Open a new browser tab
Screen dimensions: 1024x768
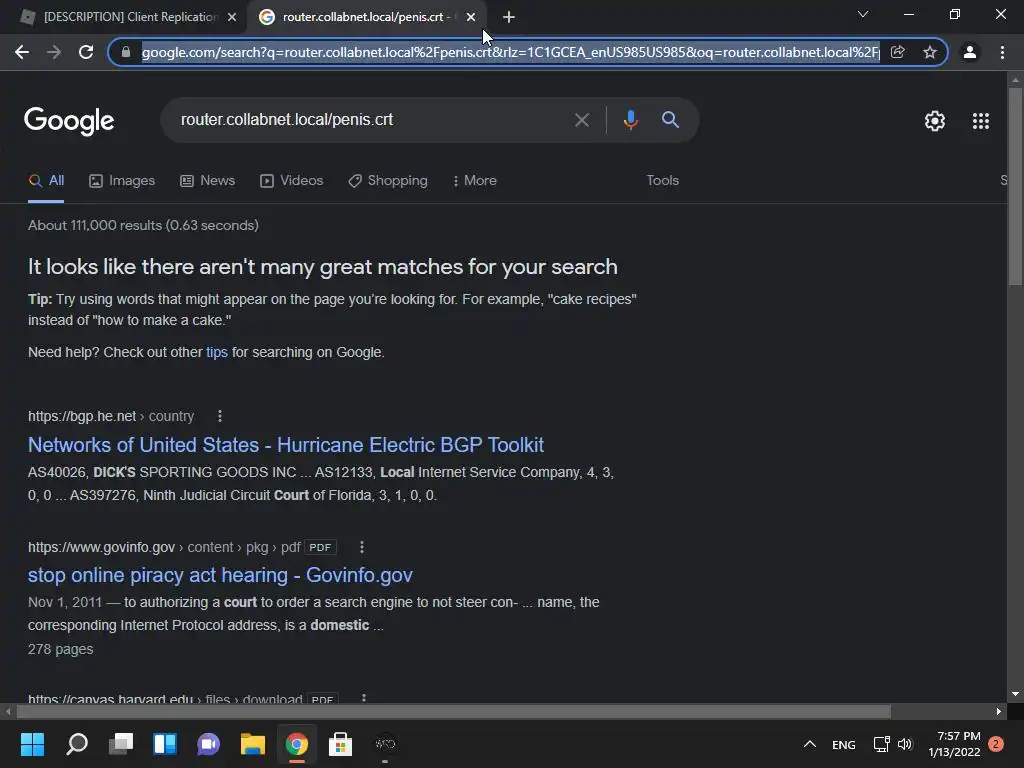click(509, 17)
